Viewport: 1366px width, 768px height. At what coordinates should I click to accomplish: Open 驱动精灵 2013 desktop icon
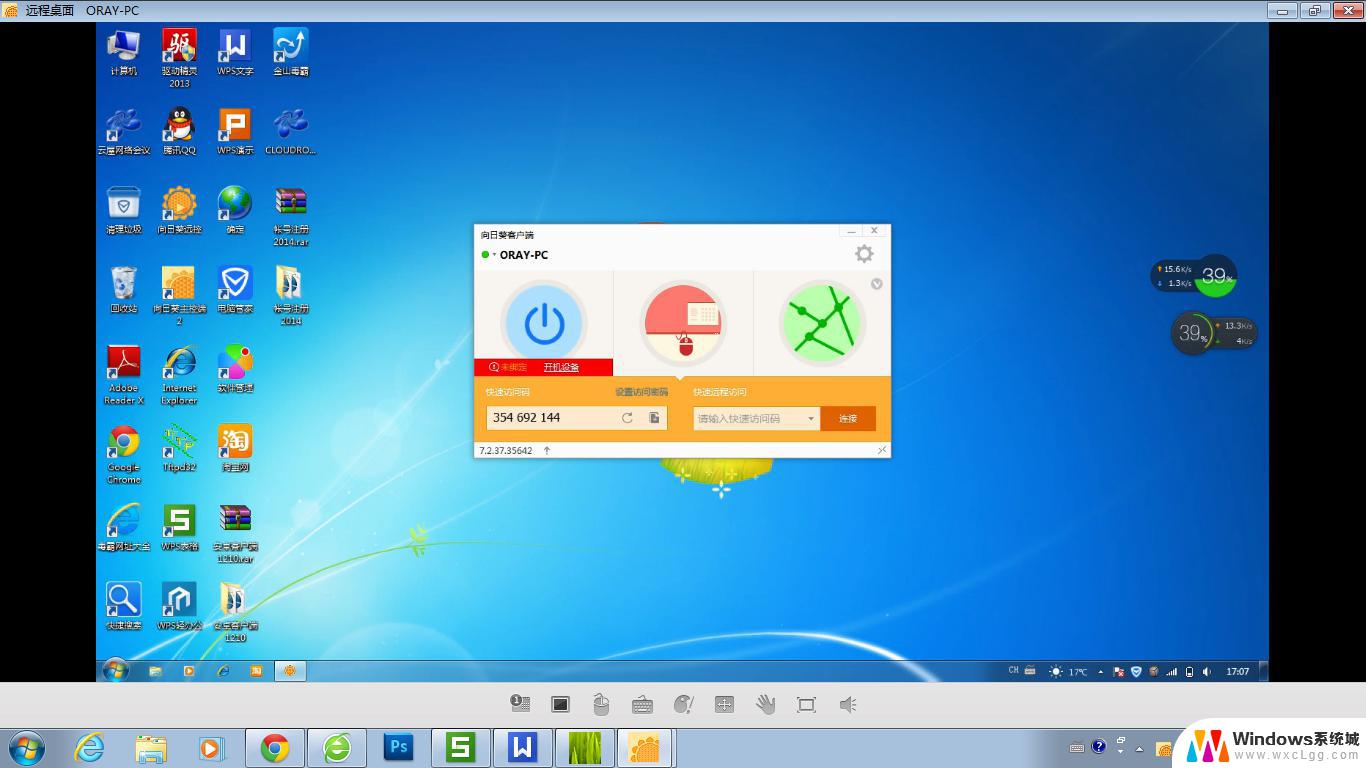179,57
